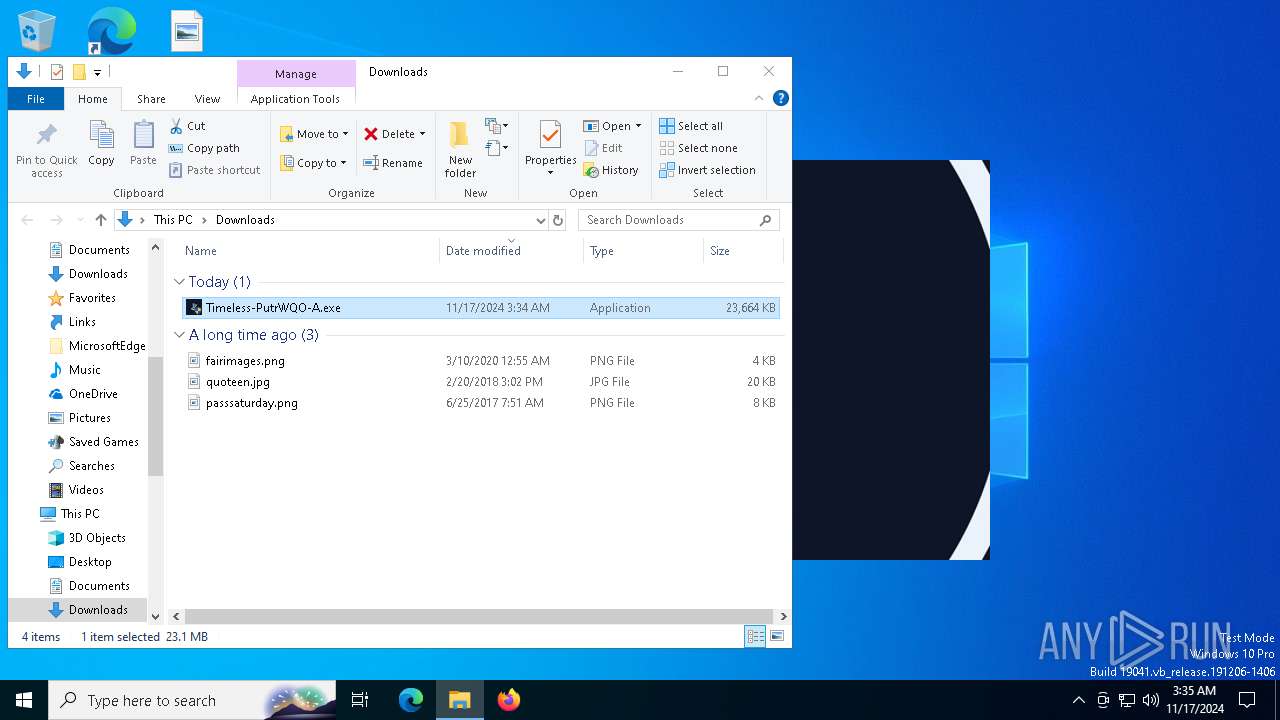This screenshot has width=1280, height=720.
Task: Collapse the ribbon with the chevron
Action: tap(759, 98)
